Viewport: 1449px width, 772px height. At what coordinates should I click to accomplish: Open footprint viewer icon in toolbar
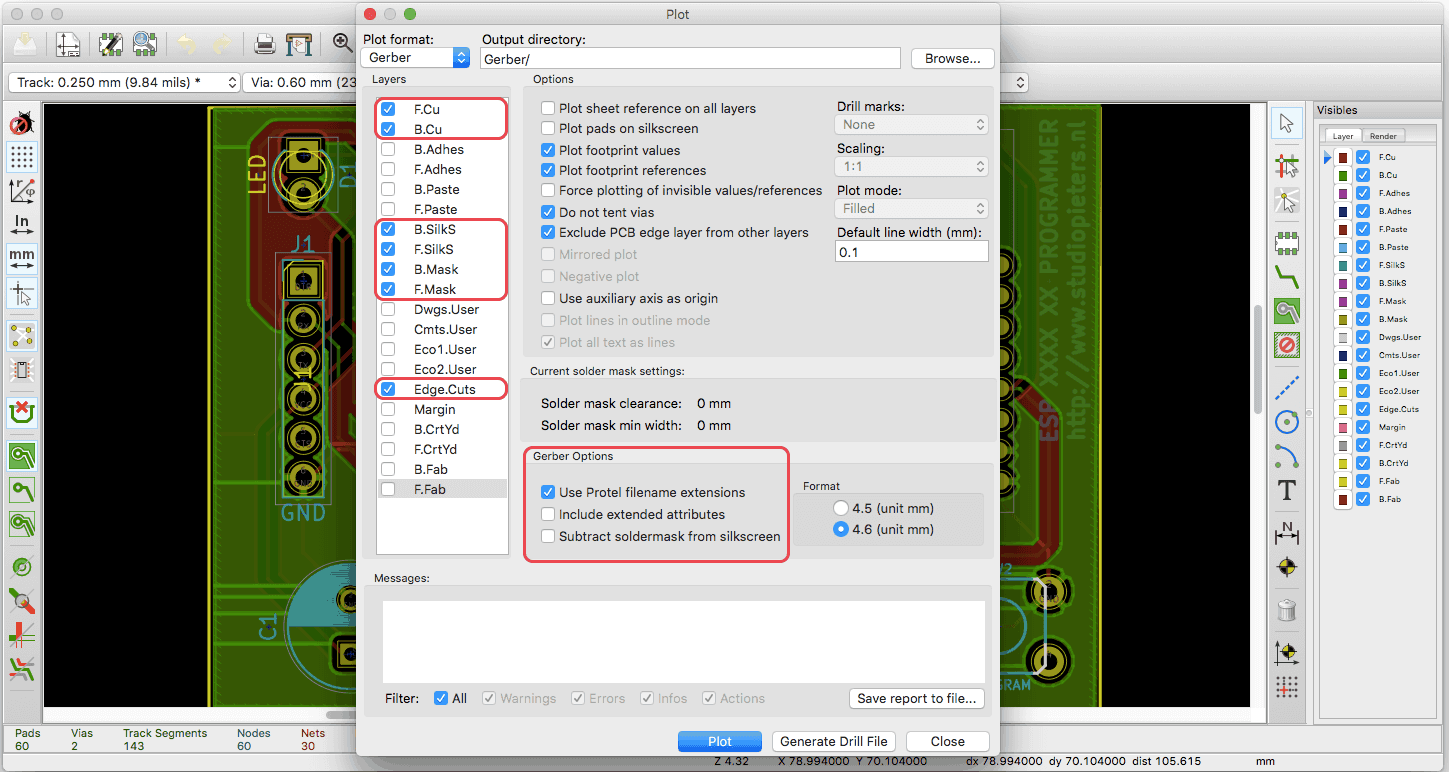pyautogui.click(x=144, y=44)
